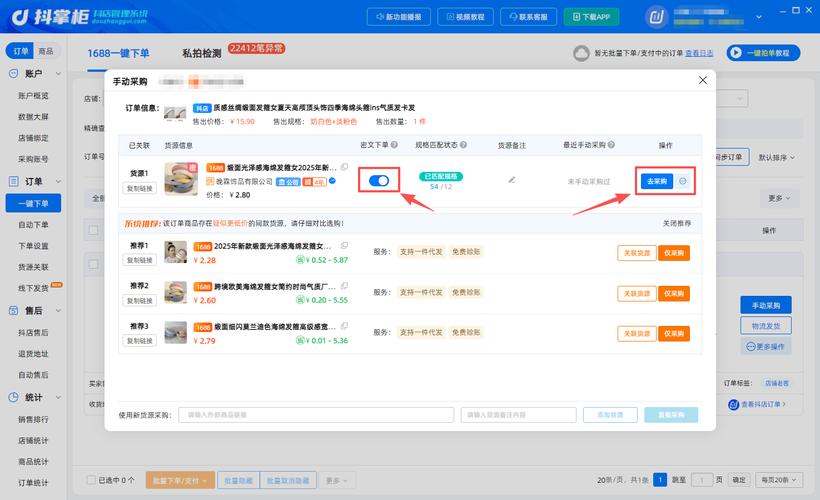Click 仅采购 for 推荐2
Image resolution: width=820 pixels, height=500 pixels.
(674, 293)
